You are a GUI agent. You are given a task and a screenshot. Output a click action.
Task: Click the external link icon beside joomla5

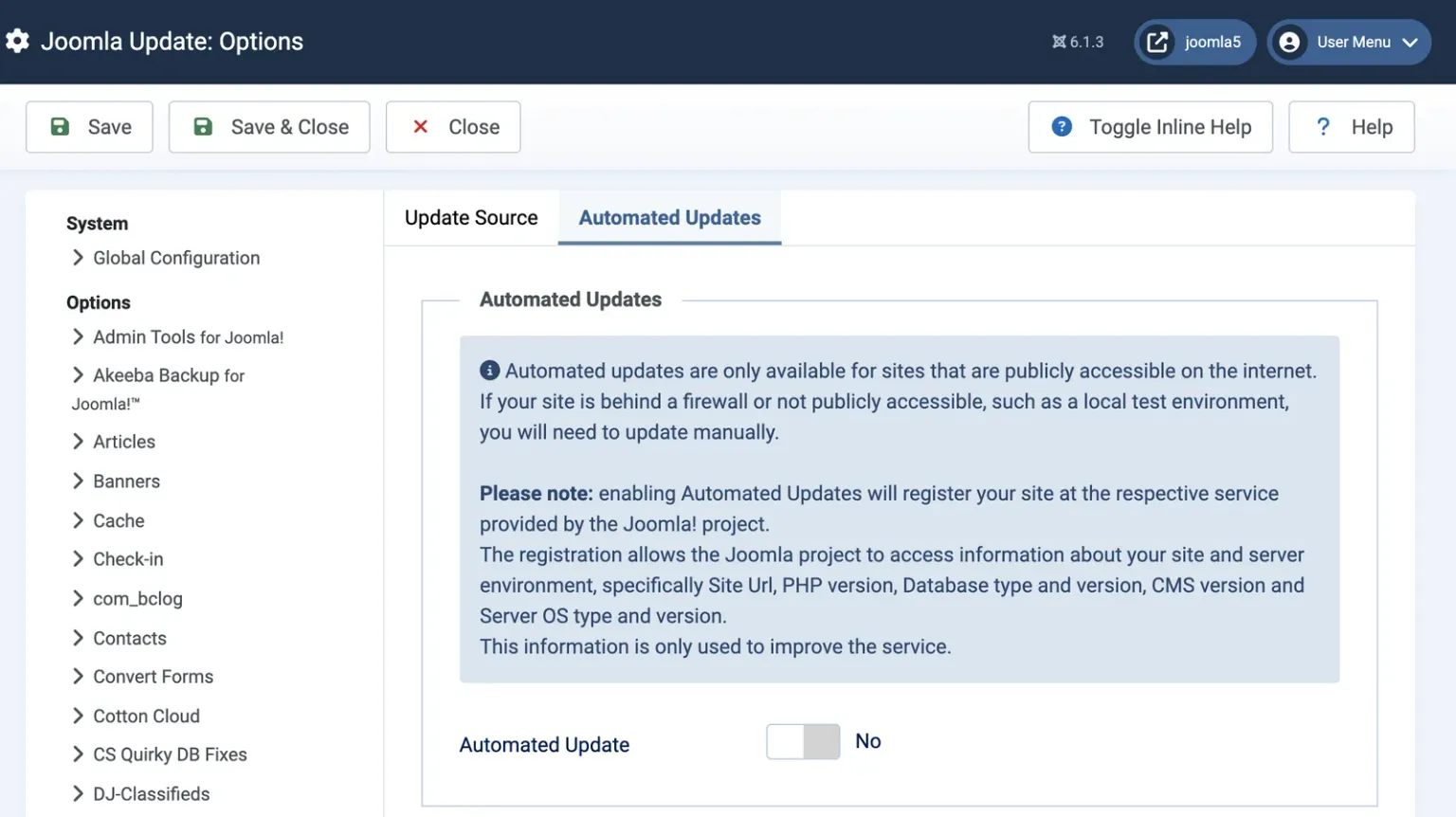coord(1156,42)
